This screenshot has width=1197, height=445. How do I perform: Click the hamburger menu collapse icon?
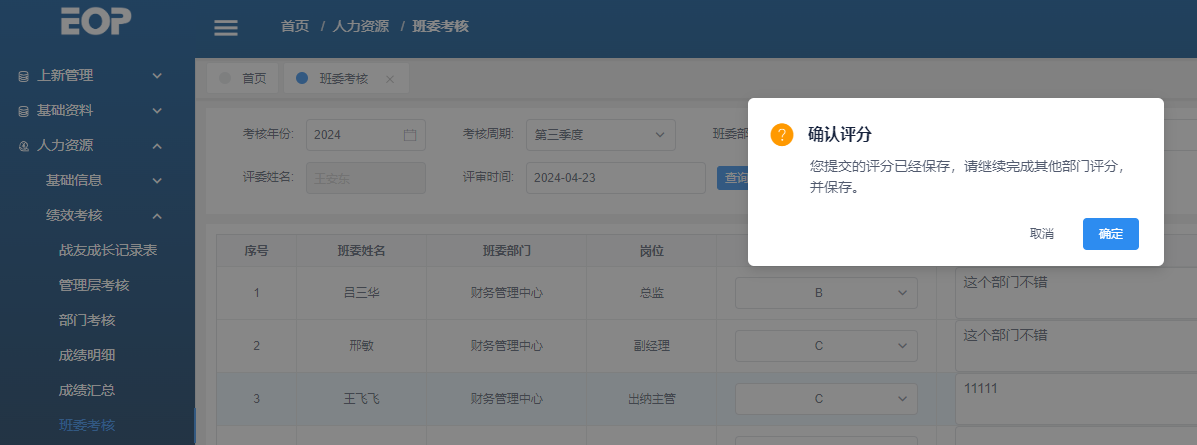point(226,27)
